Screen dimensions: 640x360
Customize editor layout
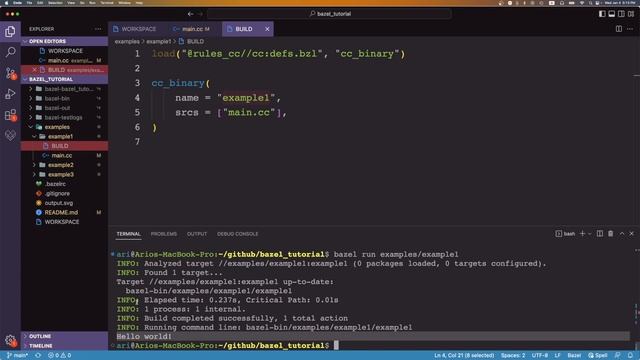coord(631,14)
